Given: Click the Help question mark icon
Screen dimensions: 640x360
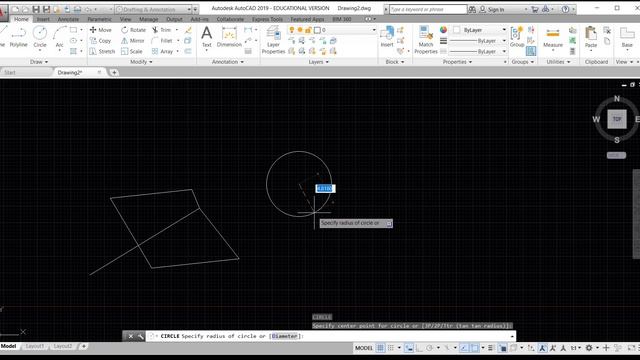Looking at the screenshot, I should 565,9.
